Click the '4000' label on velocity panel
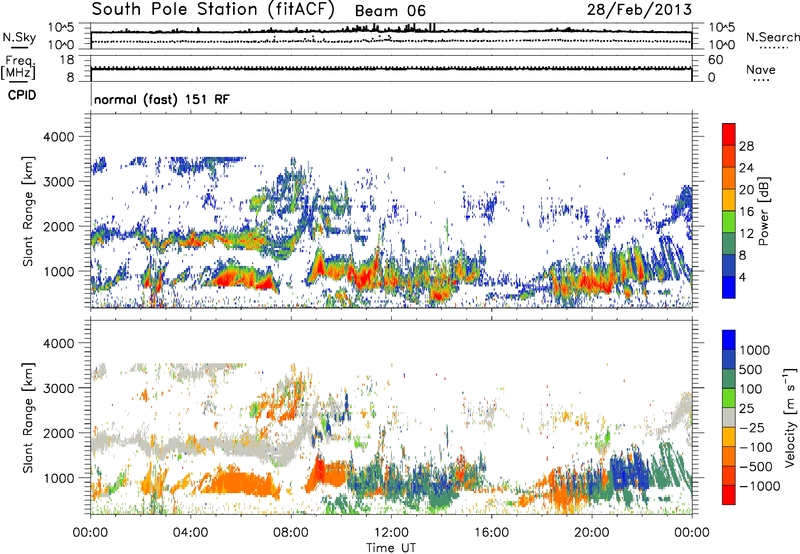The height and width of the screenshot is (554, 800). click(58, 343)
